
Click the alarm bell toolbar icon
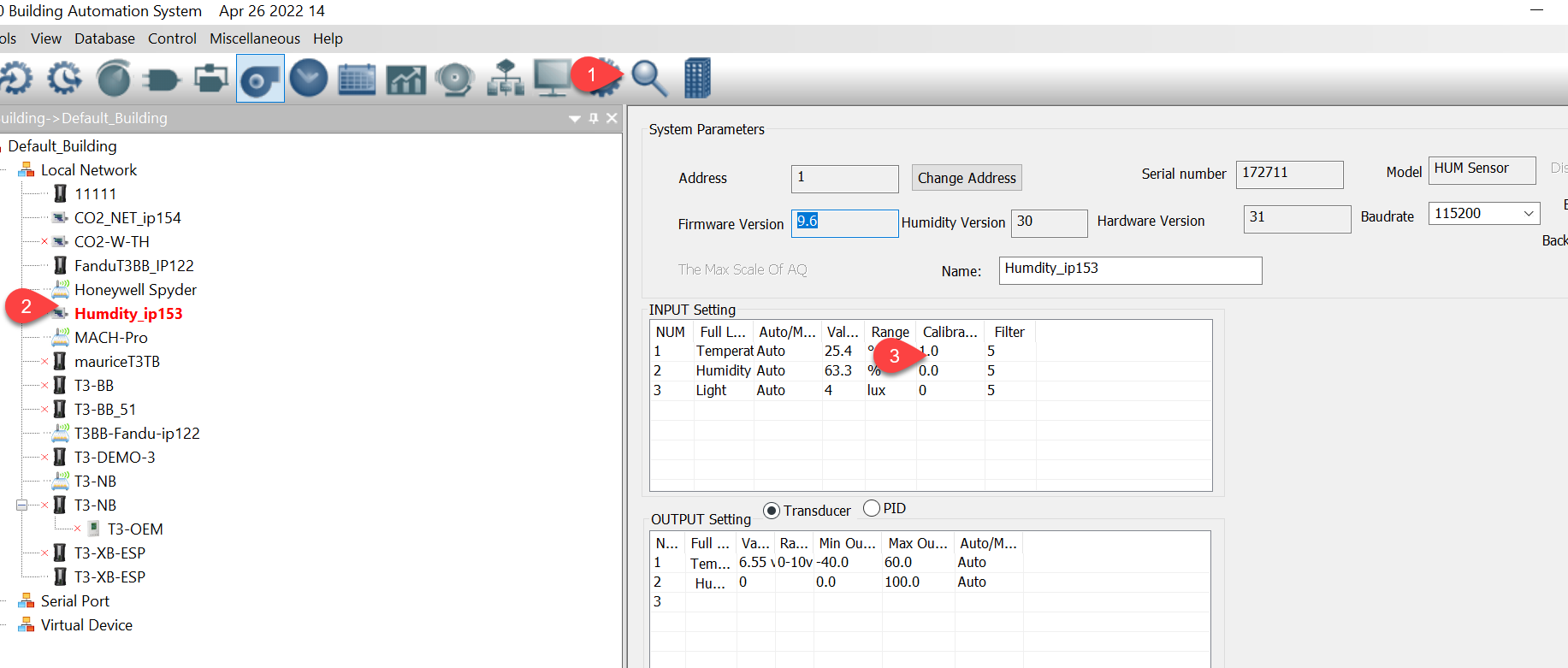coord(454,79)
